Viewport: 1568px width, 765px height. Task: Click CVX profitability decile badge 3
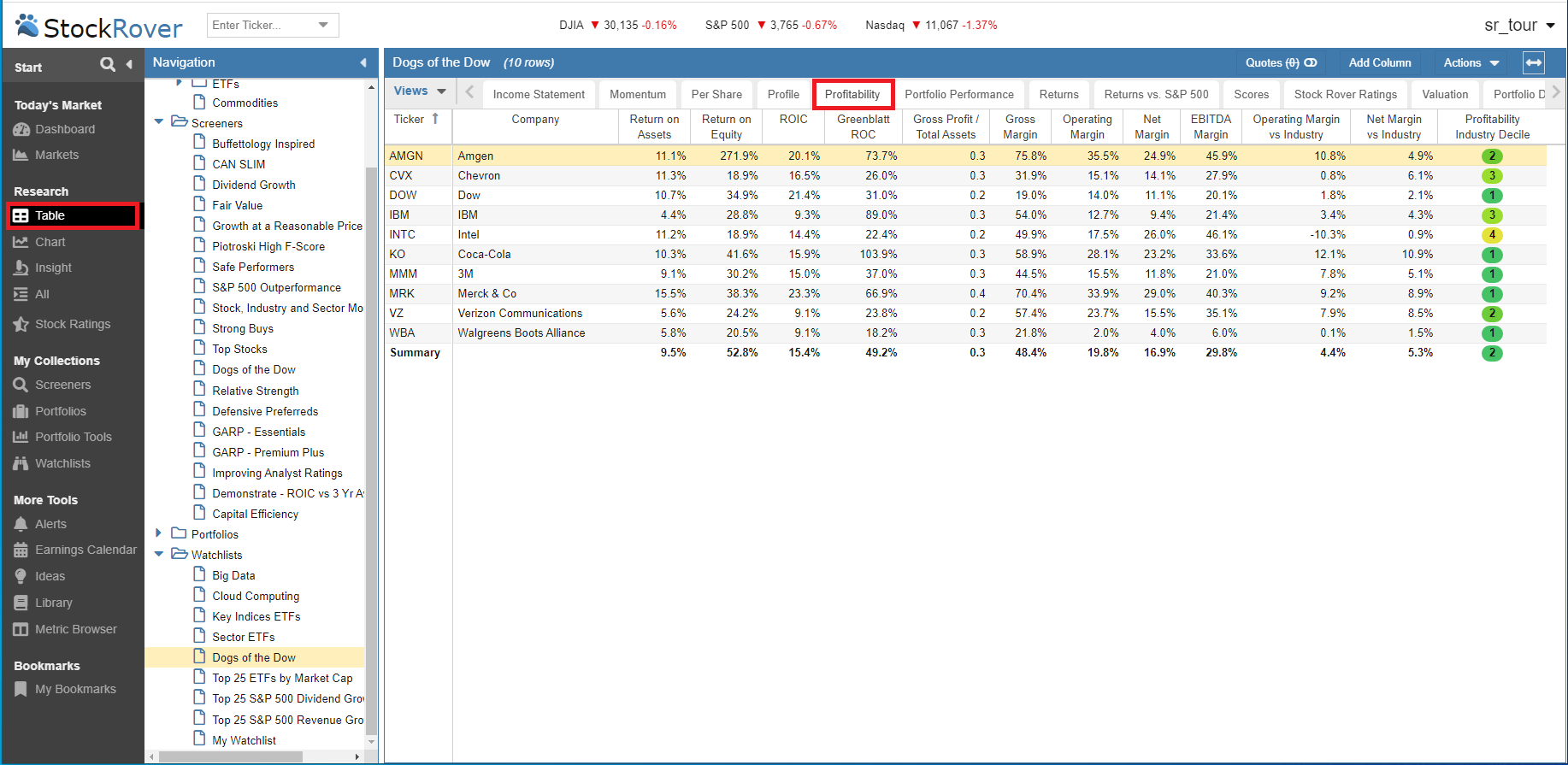pyautogui.click(x=1492, y=175)
